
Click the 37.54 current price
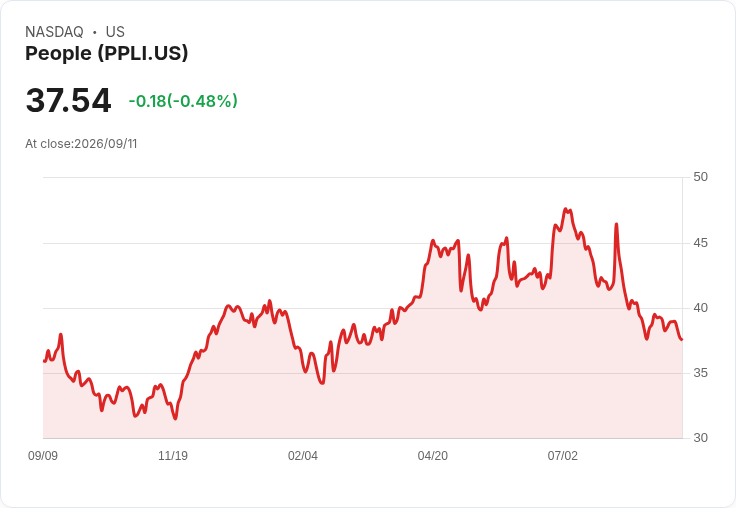[69, 100]
